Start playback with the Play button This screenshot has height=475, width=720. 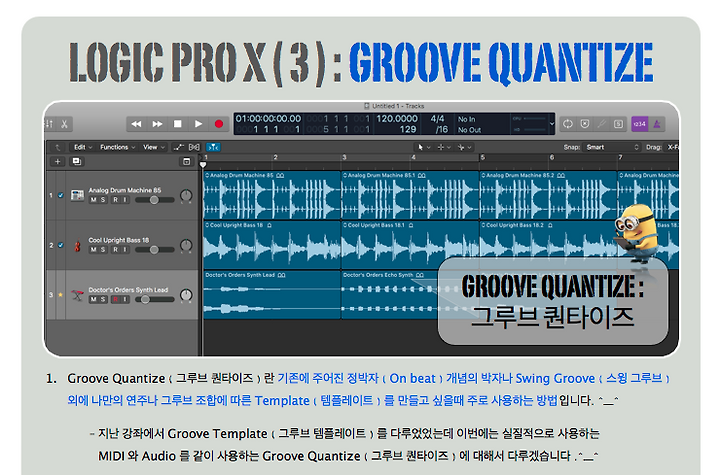tap(198, 124)
